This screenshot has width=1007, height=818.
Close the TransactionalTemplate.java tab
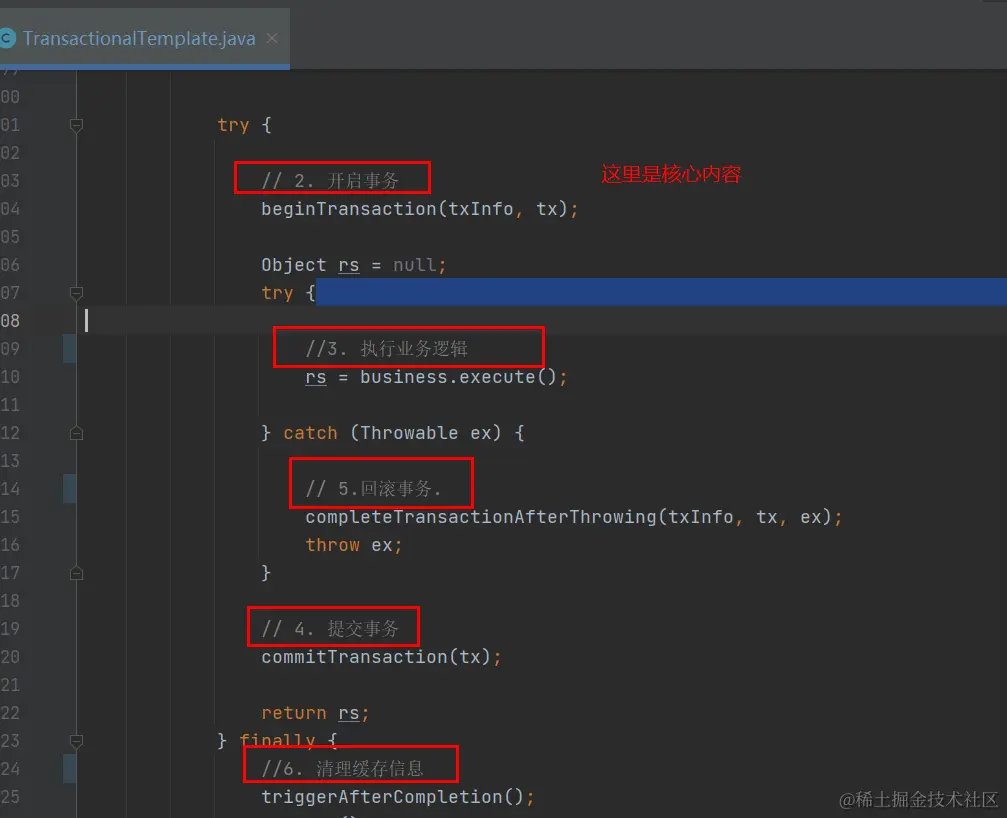(272, 39)
